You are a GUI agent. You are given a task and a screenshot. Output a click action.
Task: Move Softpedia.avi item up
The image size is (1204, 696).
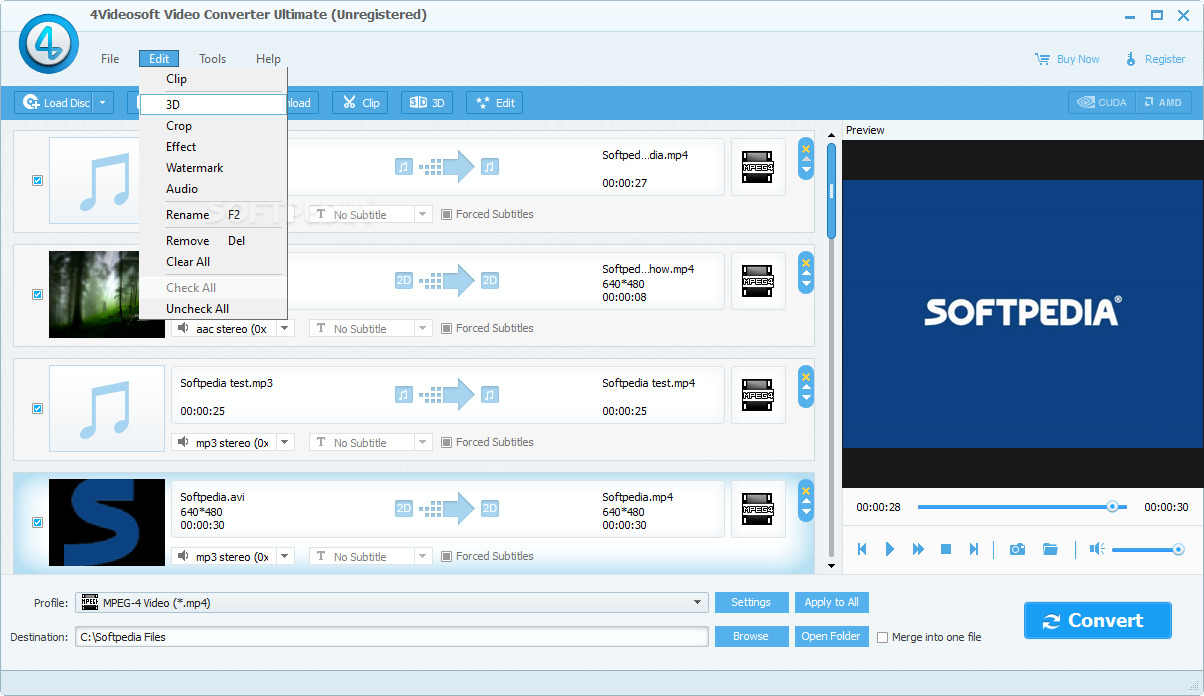[x=806, y=501]
